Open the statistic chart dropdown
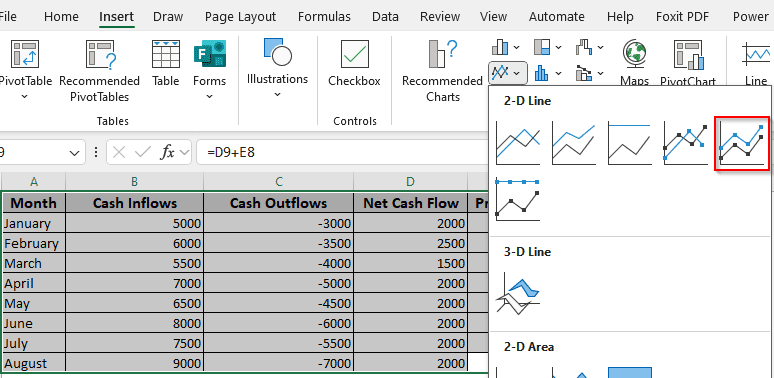The width and height of the screenshot is (774, 378). click(548, 74)
